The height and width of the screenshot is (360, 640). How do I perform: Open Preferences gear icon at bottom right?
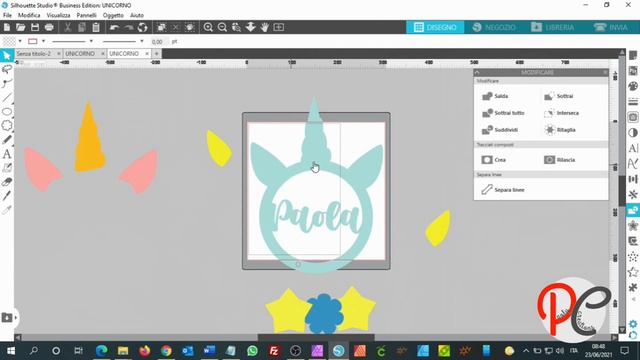[x=633, y=324]
